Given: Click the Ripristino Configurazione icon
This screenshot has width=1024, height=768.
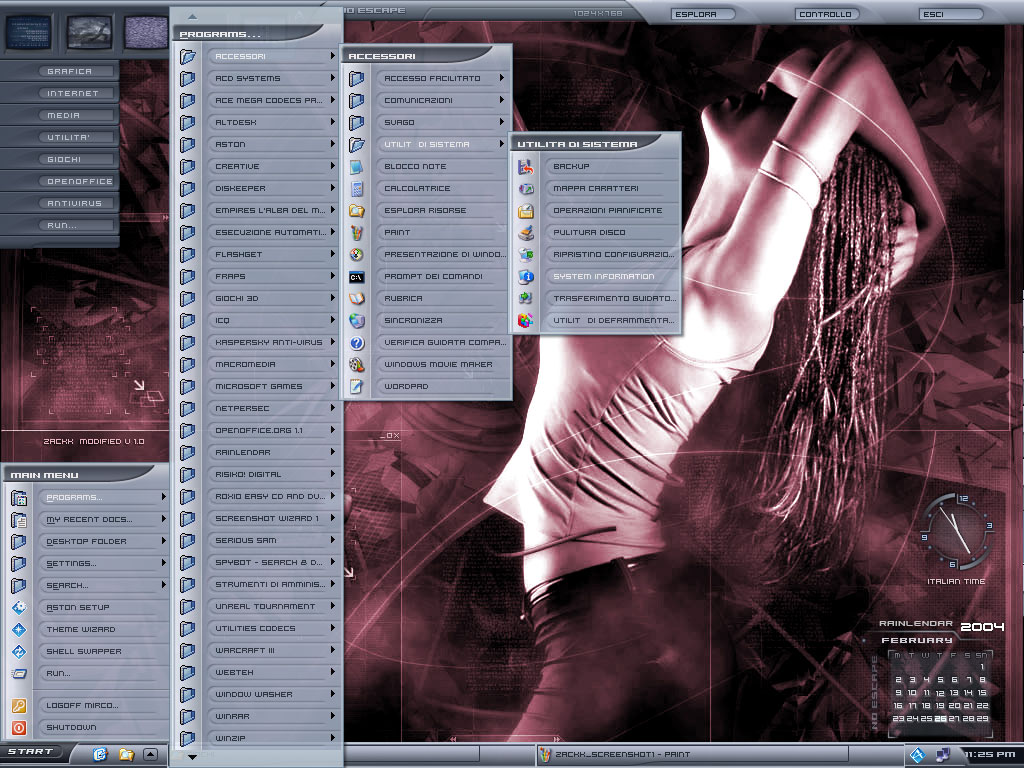Looking at the screenshot, I should coord(526,255).
